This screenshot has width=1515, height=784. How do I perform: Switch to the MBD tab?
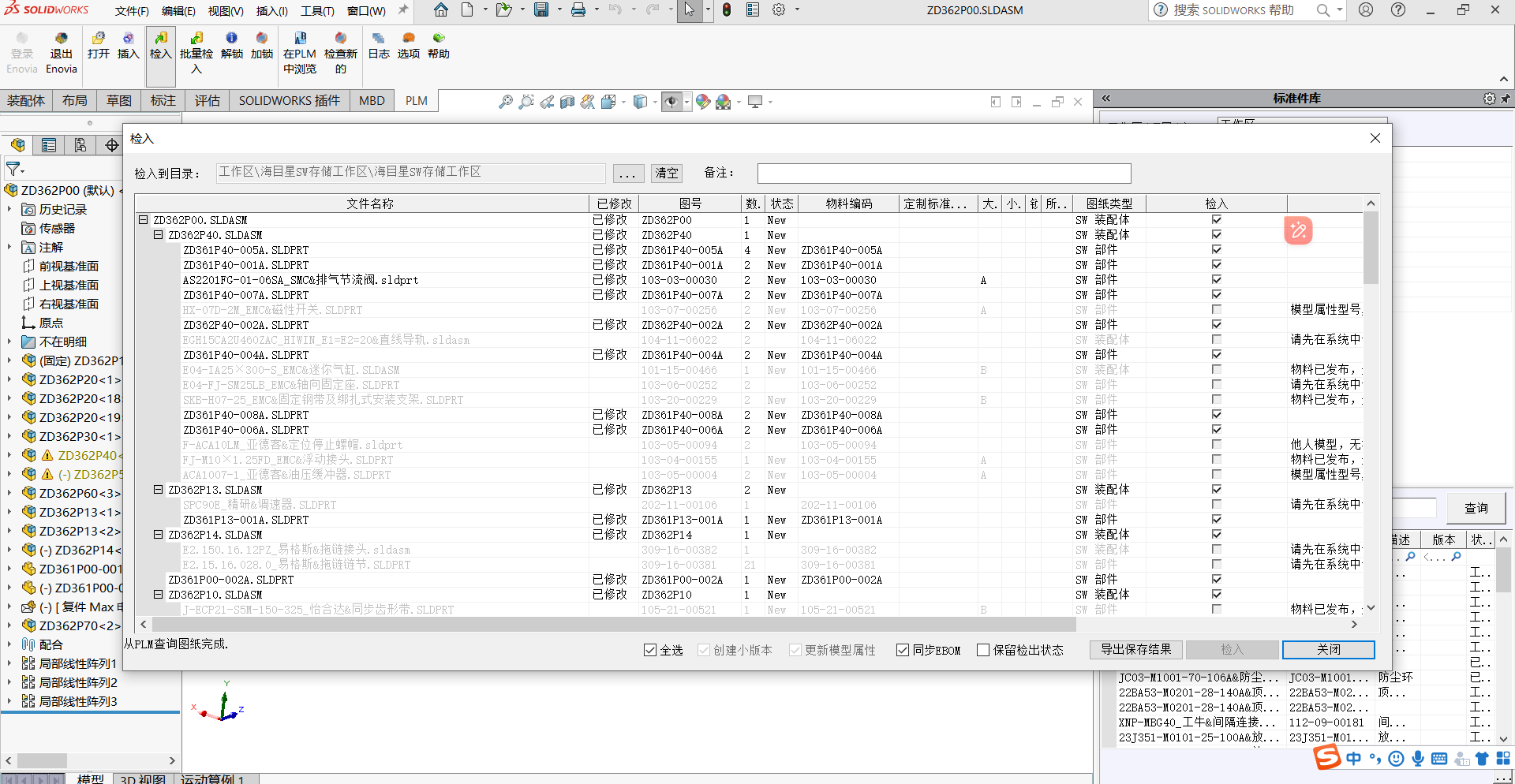point(372,100)
